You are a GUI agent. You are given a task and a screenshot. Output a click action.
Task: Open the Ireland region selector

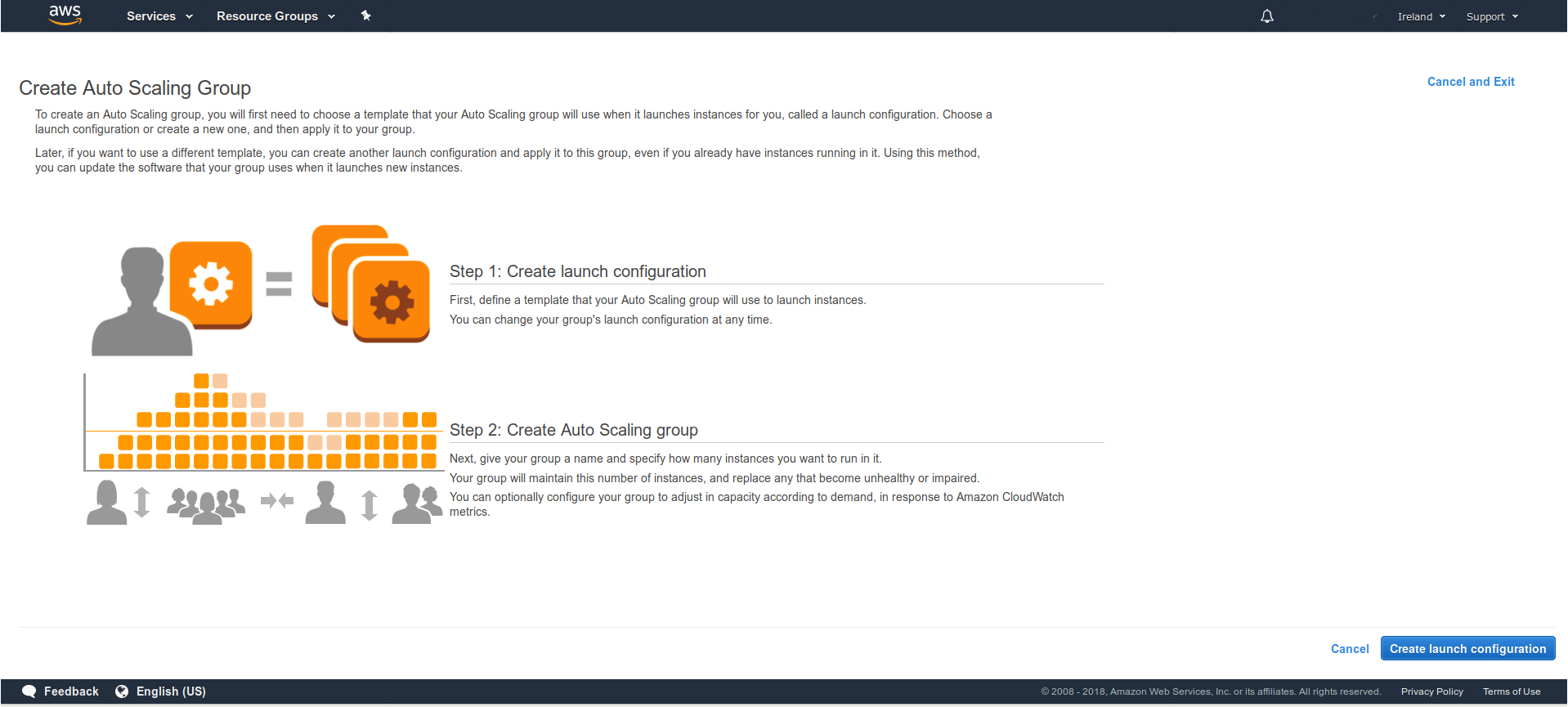coord(1421,16)
